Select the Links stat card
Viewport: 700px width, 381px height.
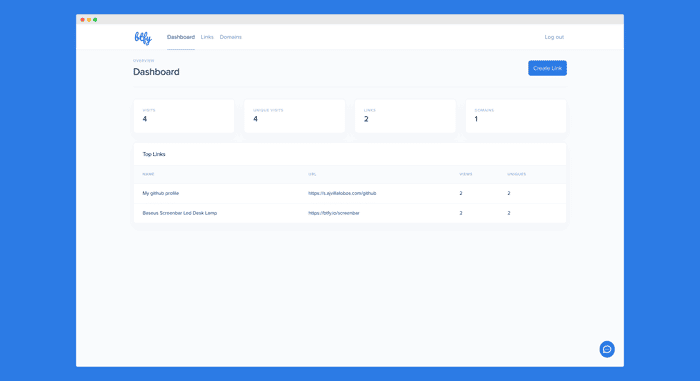point(405,116)
